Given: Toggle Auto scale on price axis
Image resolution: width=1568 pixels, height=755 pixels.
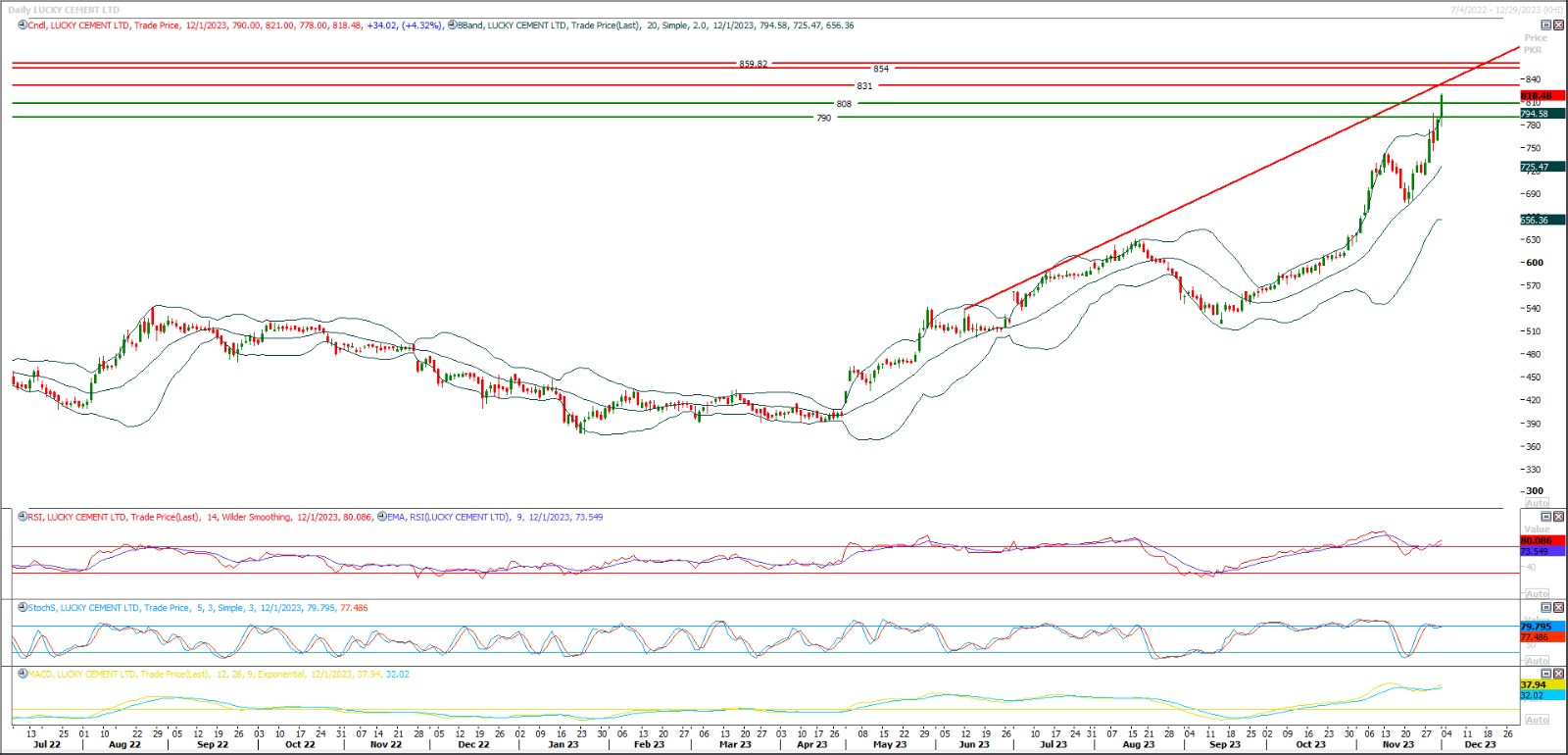Looking at the screenshot, I should [1537, 502].
